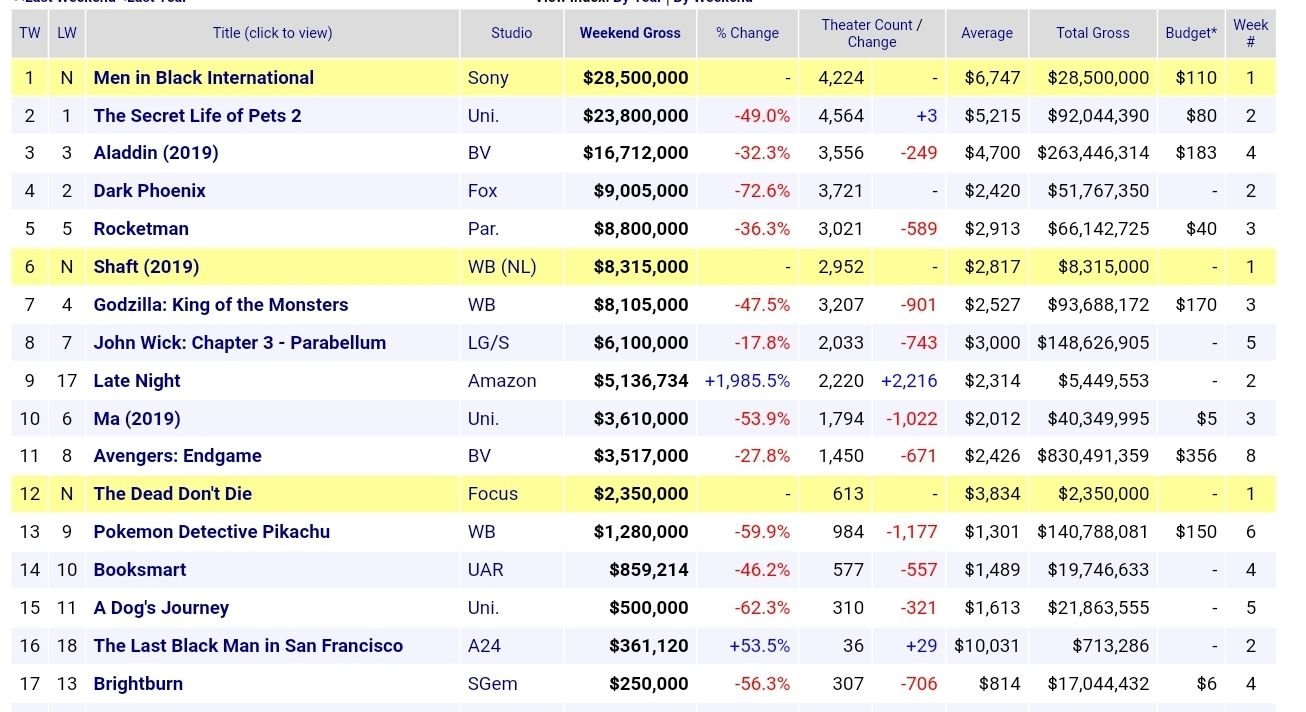
Task: Open Dark Phoenix movie page
Action: coord(150,191)
